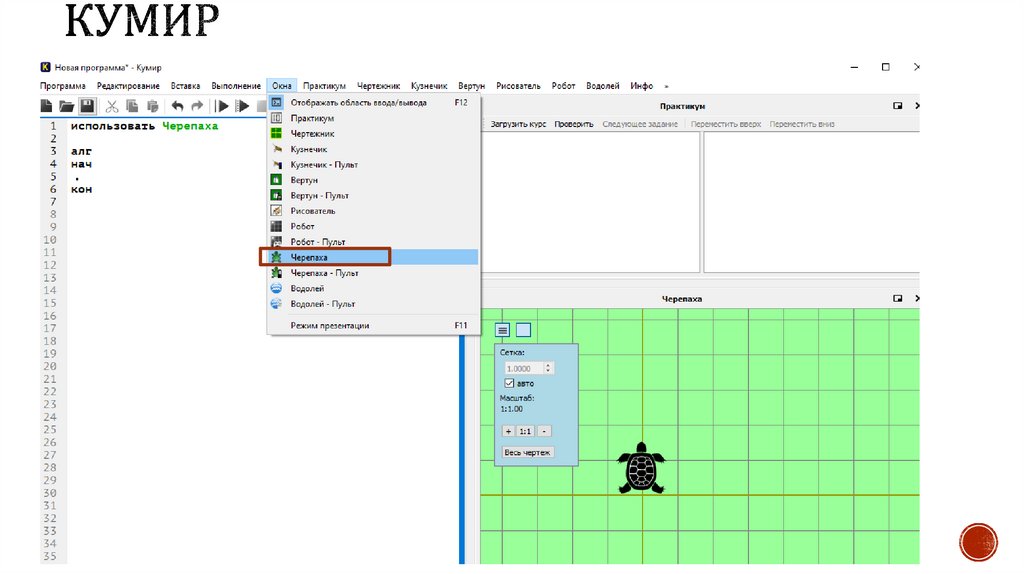This screenshot has width=1024, height=574.
Task: Open the Рисователь menu in menu bar
Action: click(x=518, y=86)
